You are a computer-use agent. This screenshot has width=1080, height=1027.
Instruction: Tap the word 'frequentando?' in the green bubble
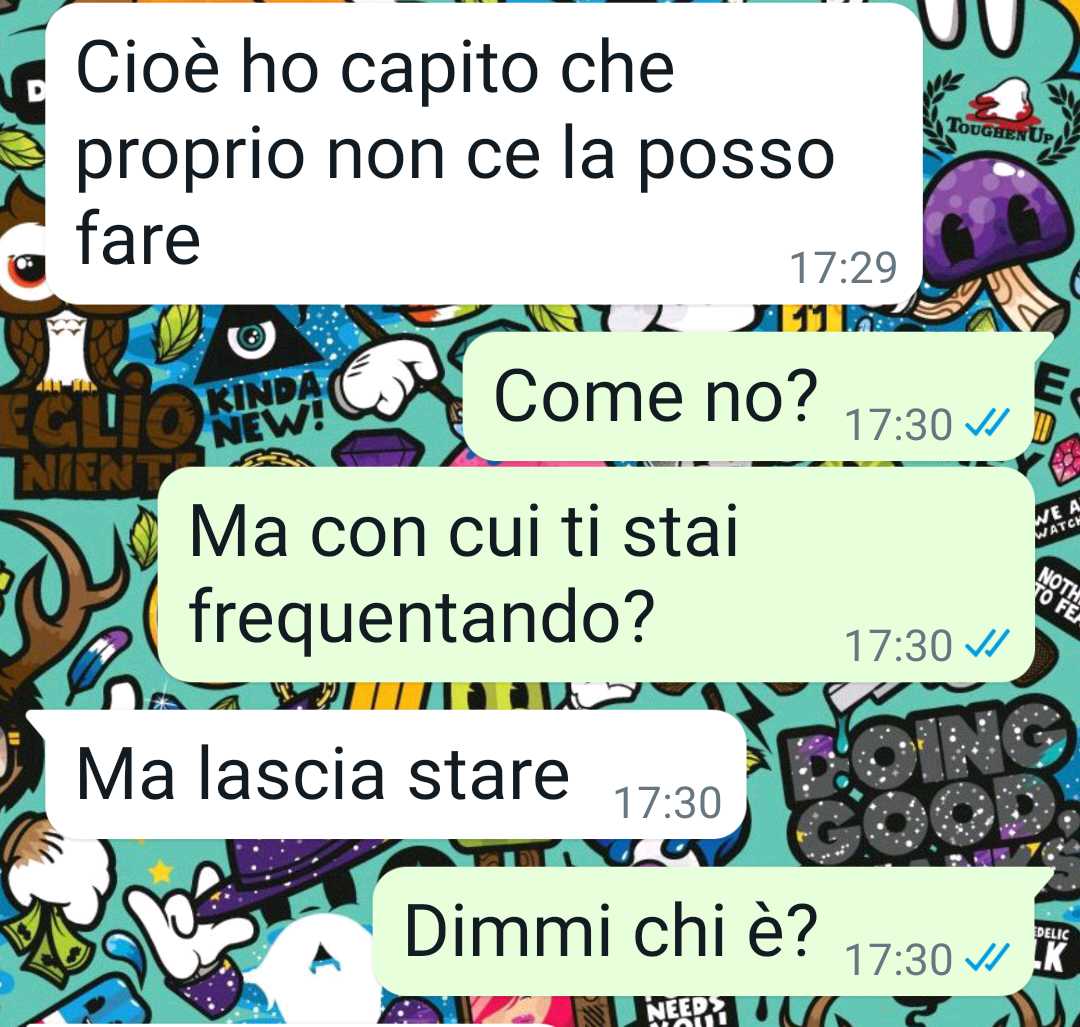click(422, 614)
